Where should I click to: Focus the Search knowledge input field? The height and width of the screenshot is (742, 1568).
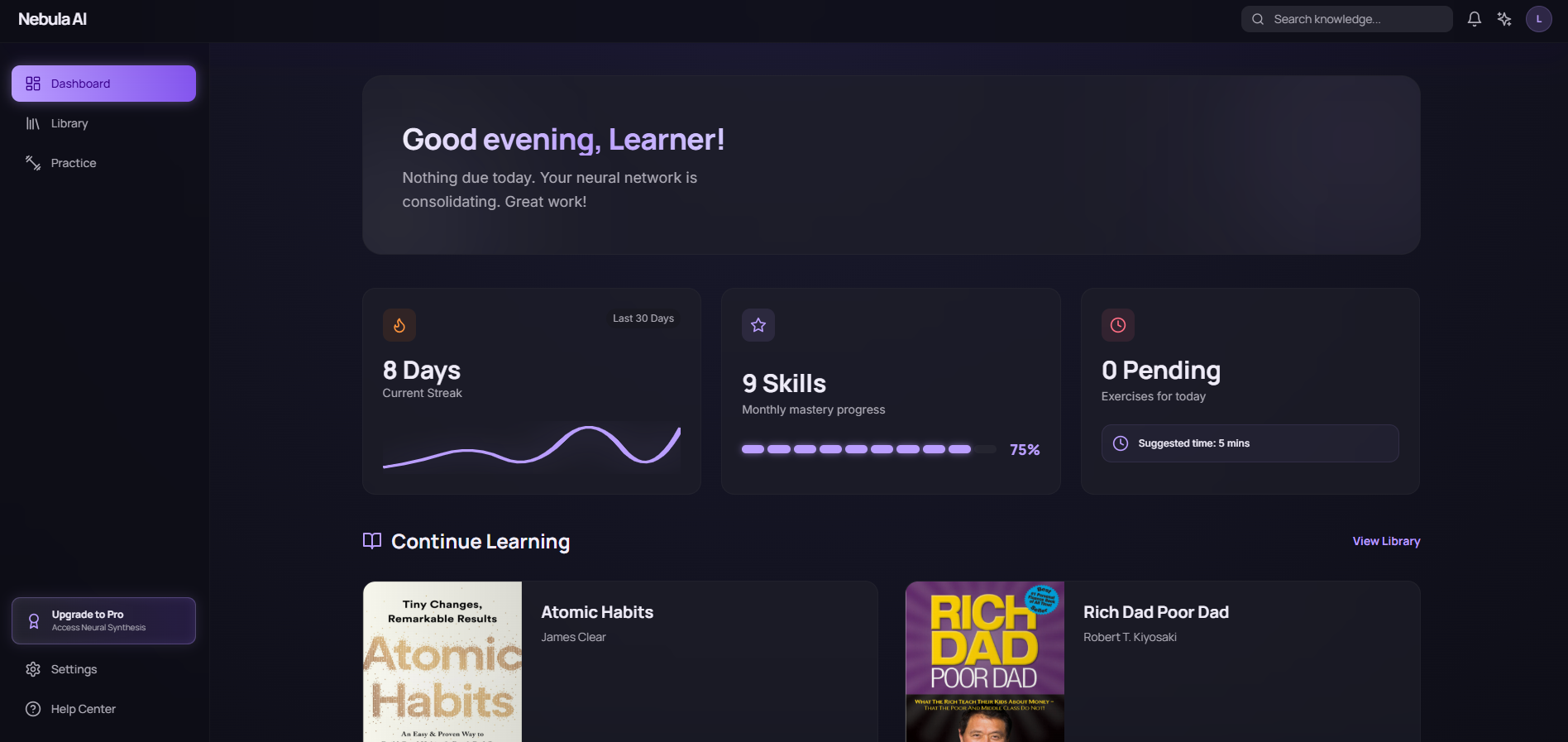point(1356,19)
